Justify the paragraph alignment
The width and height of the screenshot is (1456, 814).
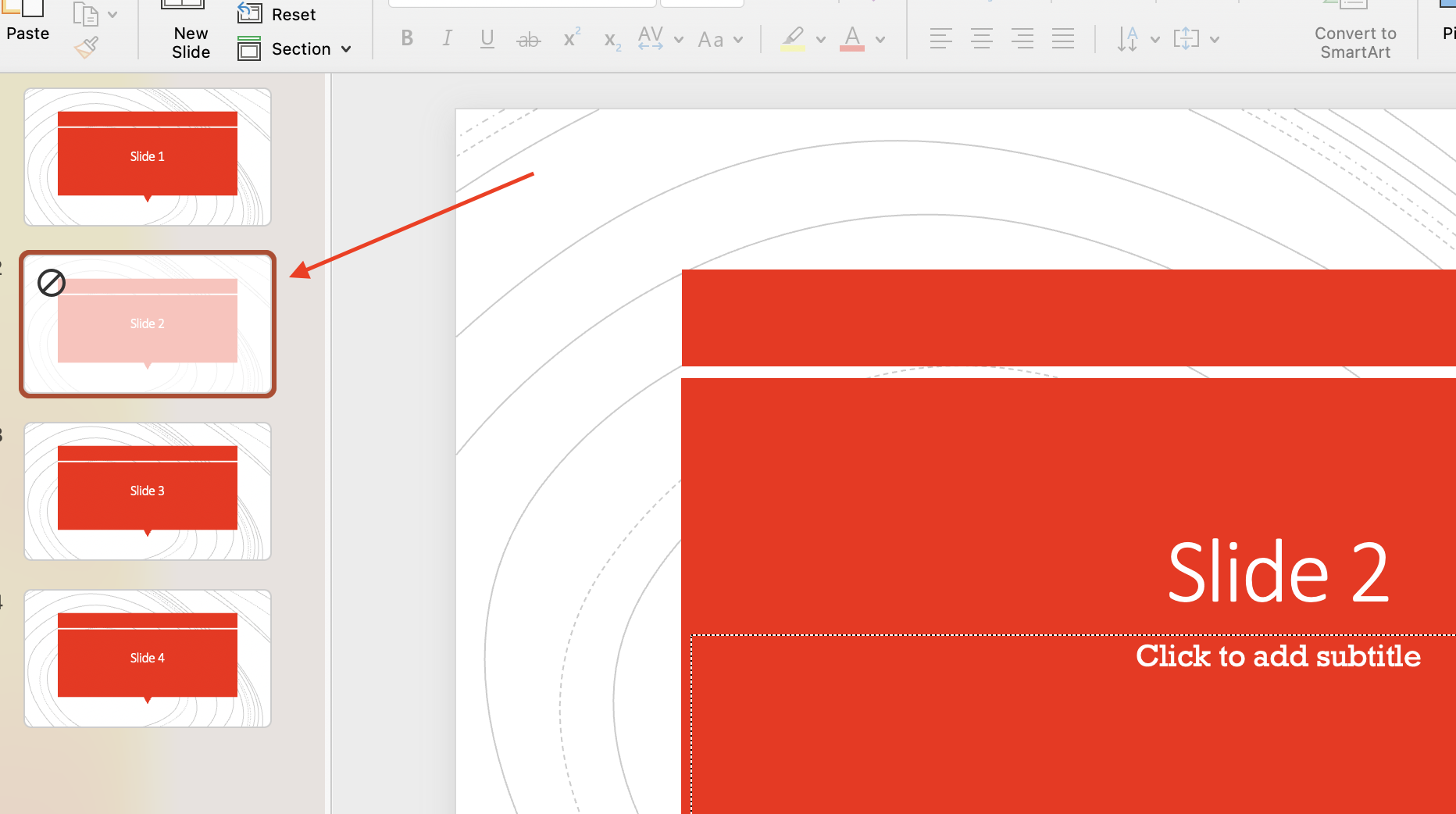click(x=1063, y=38)
